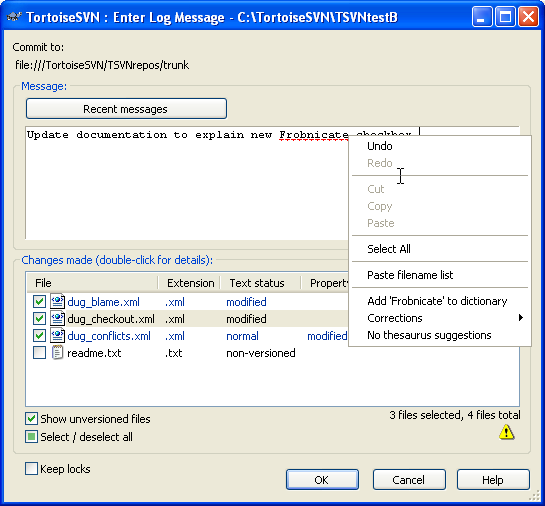Click the misspelled word Frobnicate
The height and width of the screenshot is (506, 545).
tap(314, 135)
